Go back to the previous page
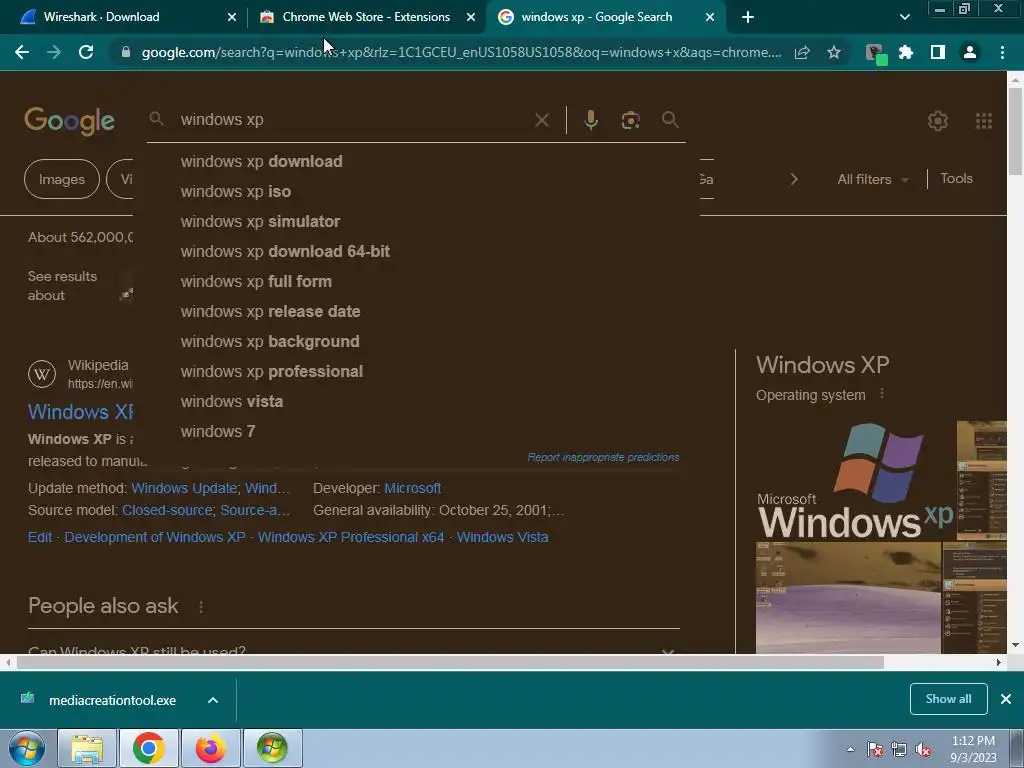1024x768 pixels. tap(22, 52)
